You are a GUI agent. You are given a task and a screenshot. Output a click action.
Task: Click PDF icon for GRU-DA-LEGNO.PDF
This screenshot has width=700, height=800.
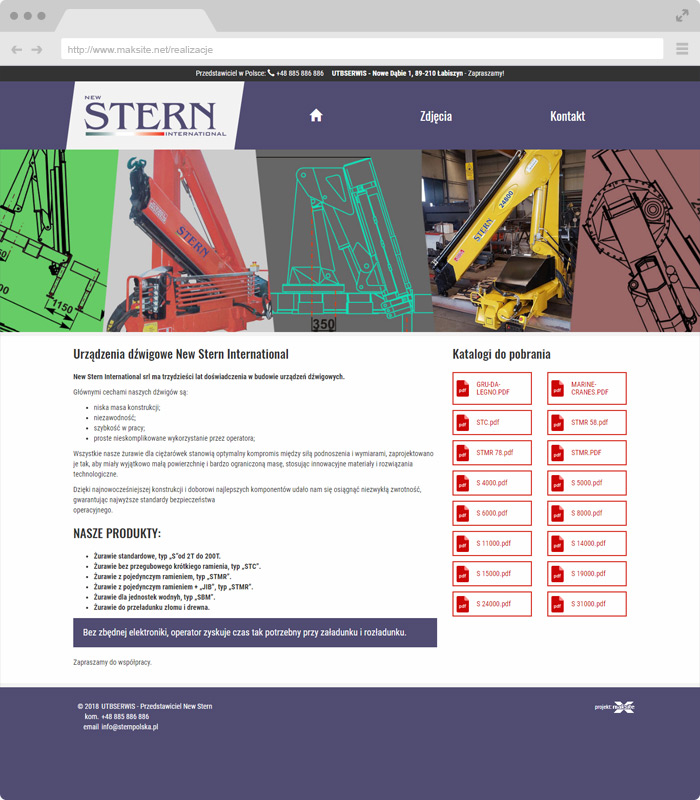click(x=463, y=389)
